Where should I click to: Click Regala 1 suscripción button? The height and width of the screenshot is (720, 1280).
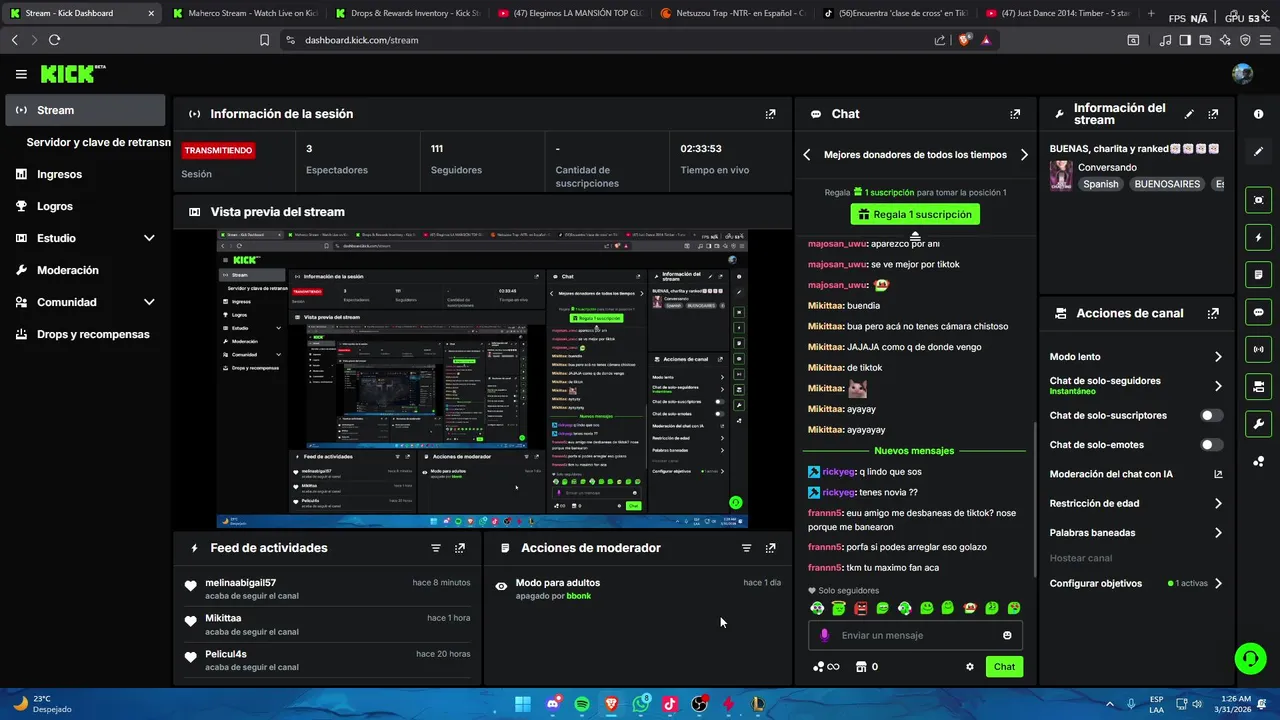click(x=915, y=214)
